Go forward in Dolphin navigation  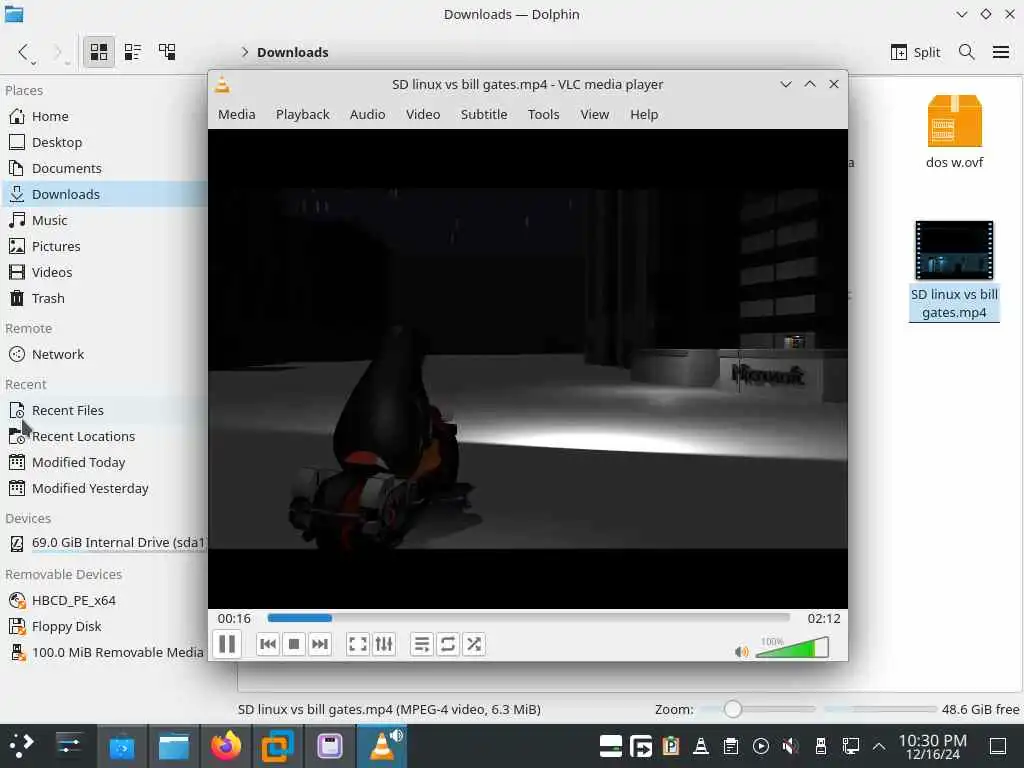point(58,52)
